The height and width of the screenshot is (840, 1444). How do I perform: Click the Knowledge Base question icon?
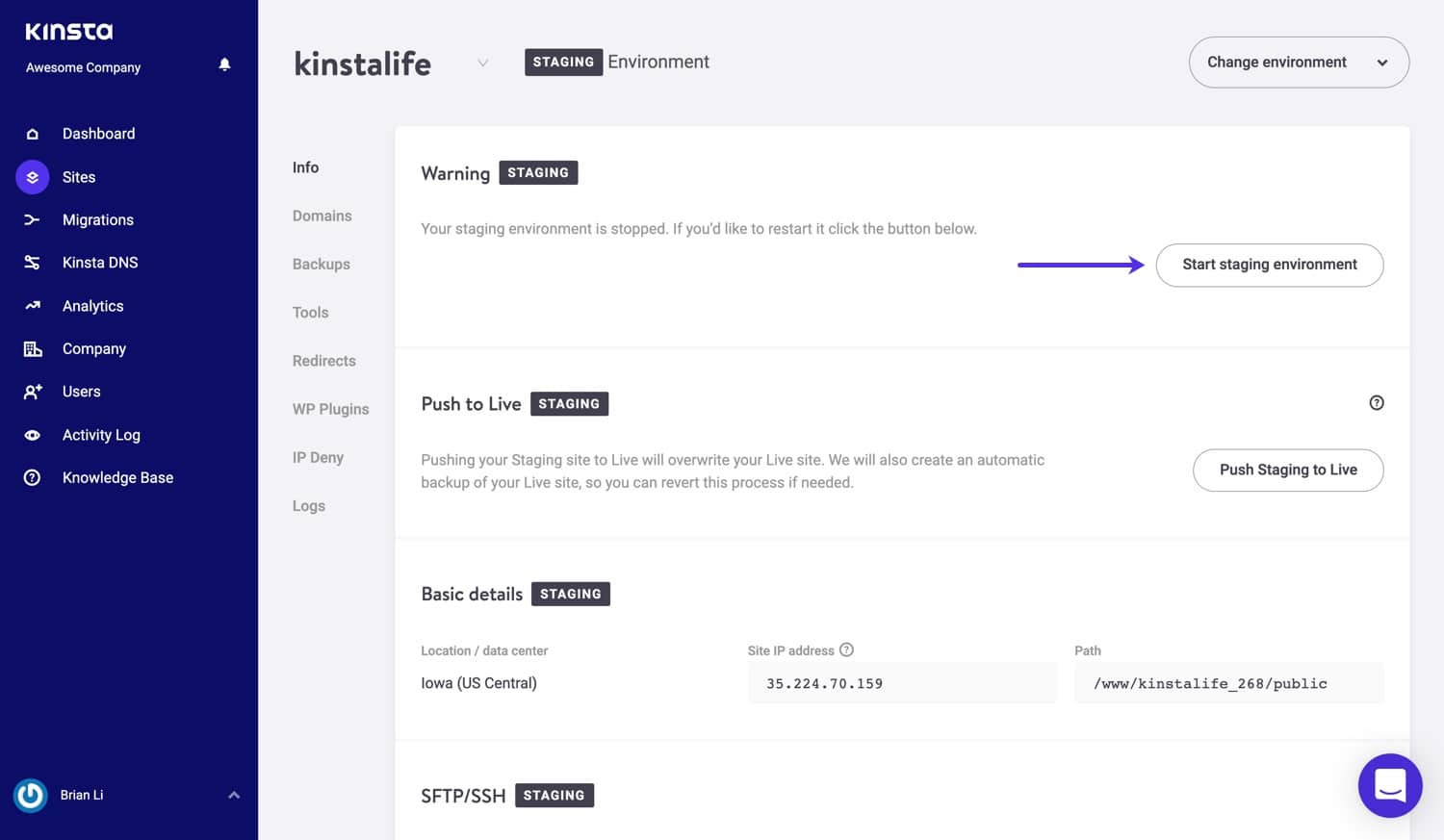pyautogui.click(x=33, y=477)
